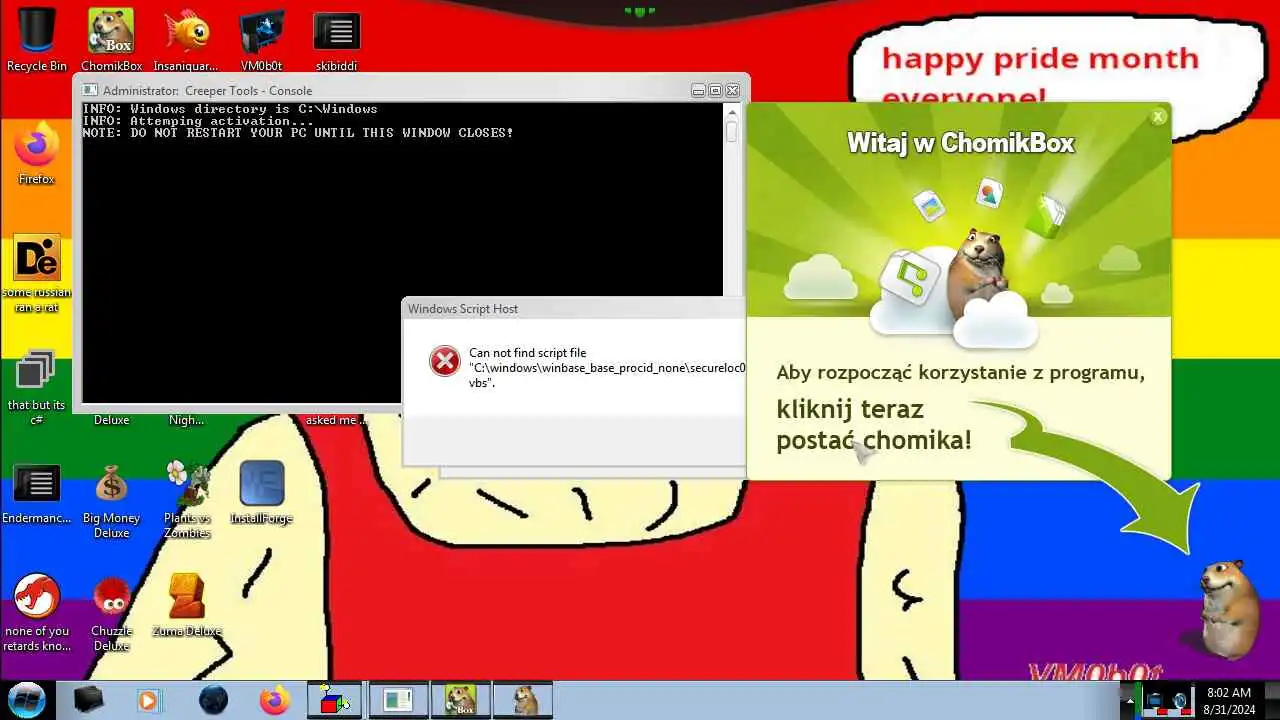Switch to the colored blocks taskbar item
This screenshot has width=1280, height=720.
[335, 700]
